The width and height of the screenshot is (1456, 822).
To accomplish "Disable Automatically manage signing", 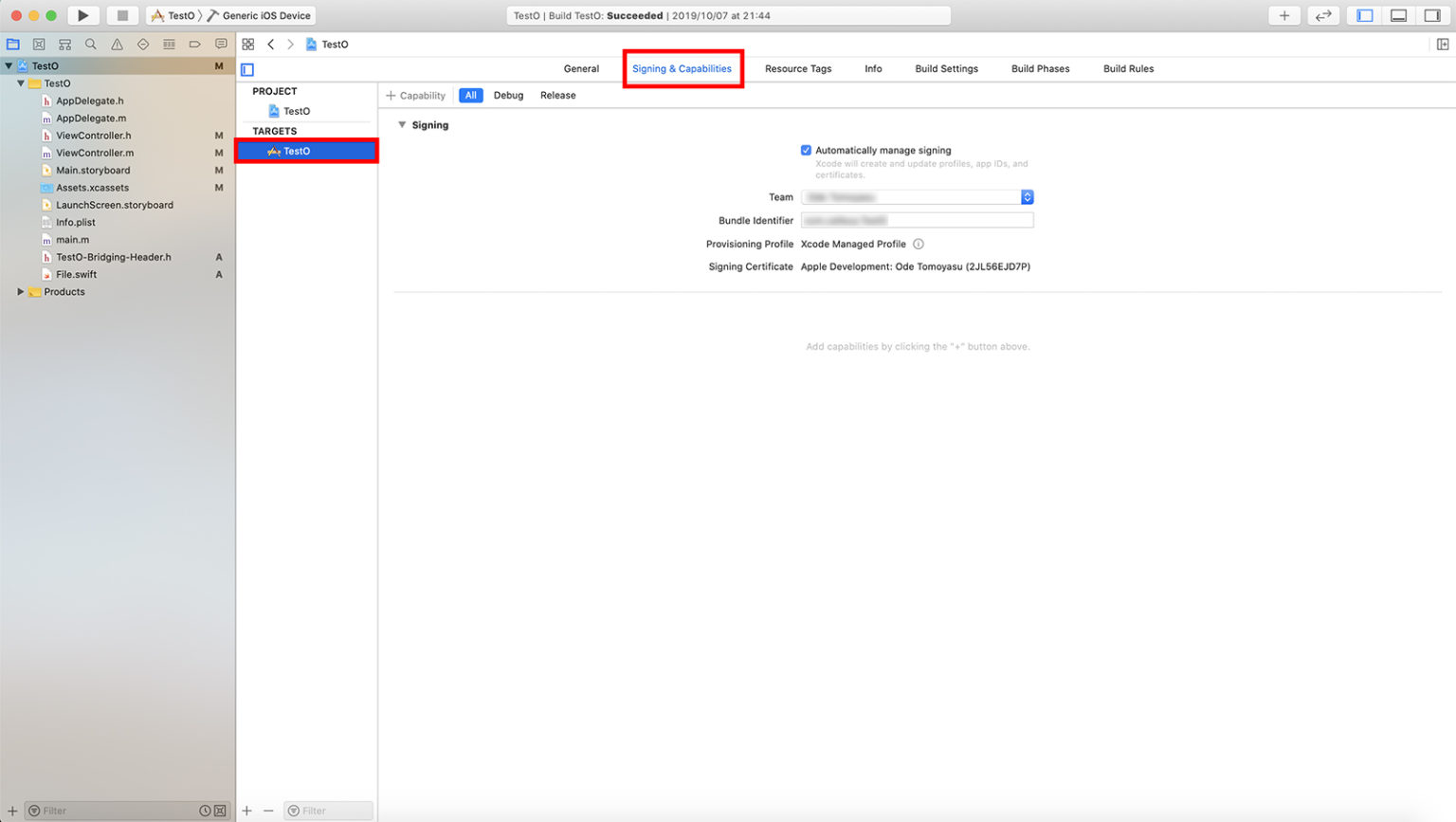I will click(x=806, y=150).
